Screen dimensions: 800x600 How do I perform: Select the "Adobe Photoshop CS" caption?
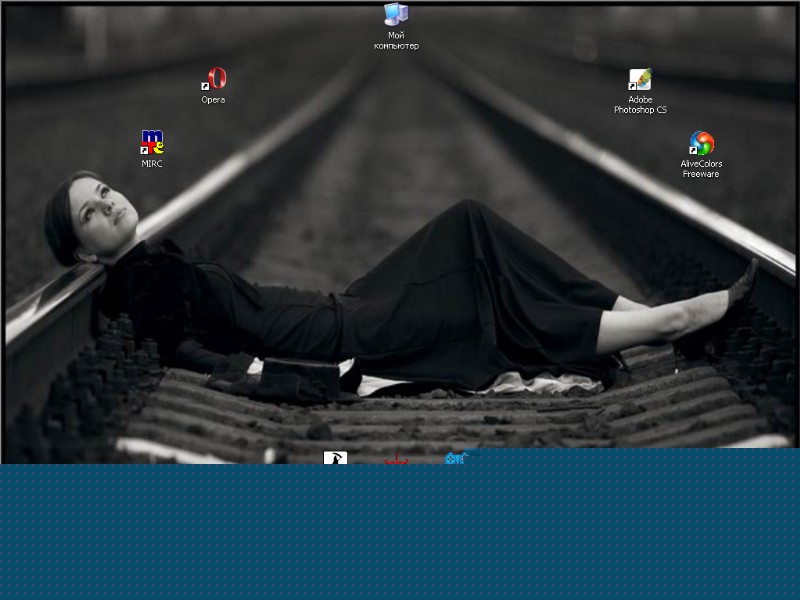tap(640, 105)
